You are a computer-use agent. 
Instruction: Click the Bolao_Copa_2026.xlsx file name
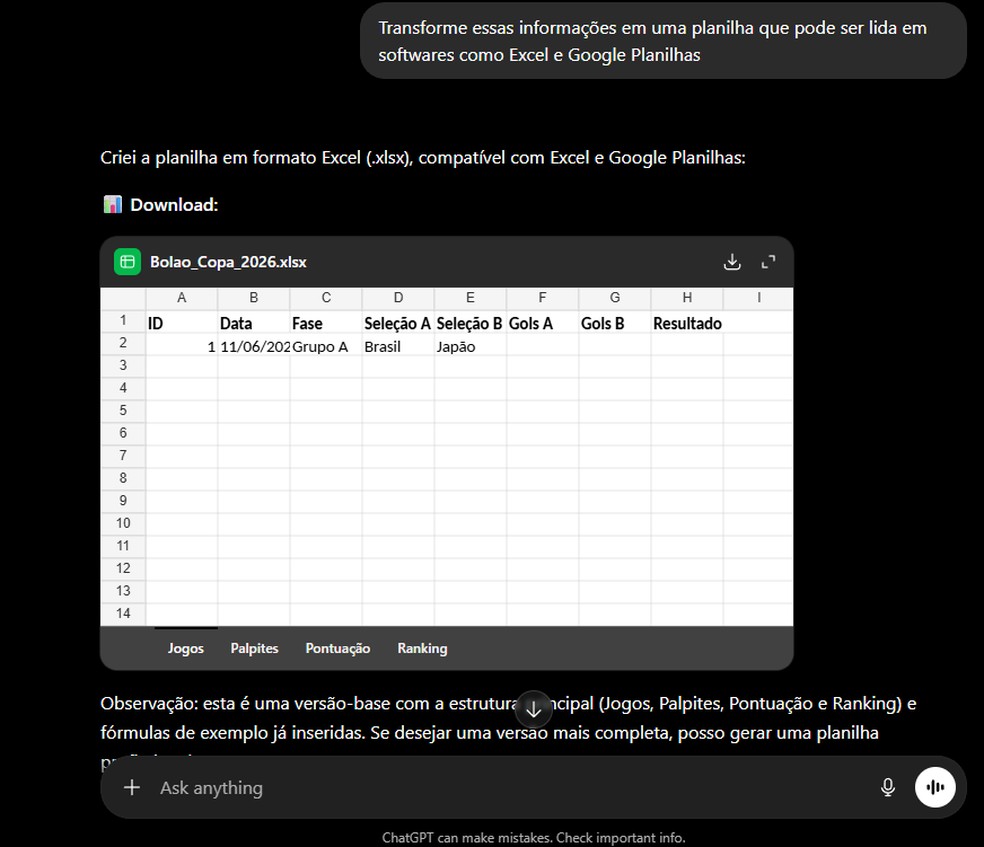[228, 262]
